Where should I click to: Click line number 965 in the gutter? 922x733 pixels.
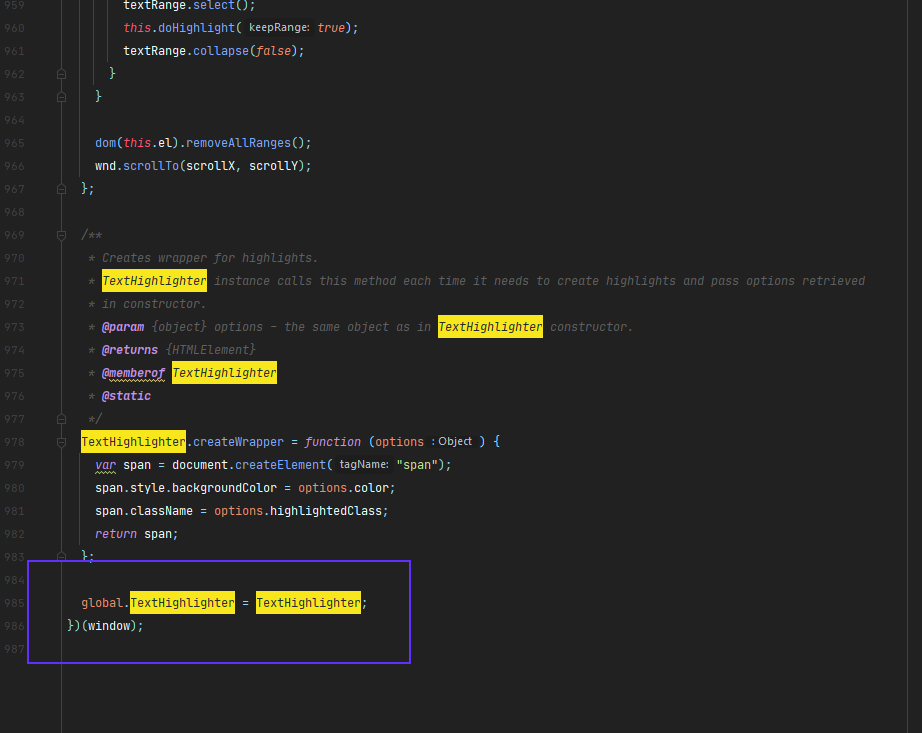tap(15, 143)
